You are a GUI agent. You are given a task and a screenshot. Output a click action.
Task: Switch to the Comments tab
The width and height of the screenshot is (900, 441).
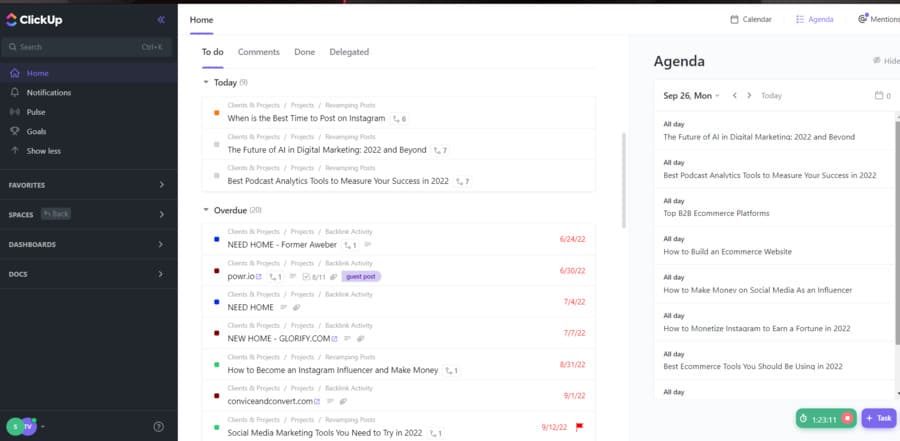[258, 52]
